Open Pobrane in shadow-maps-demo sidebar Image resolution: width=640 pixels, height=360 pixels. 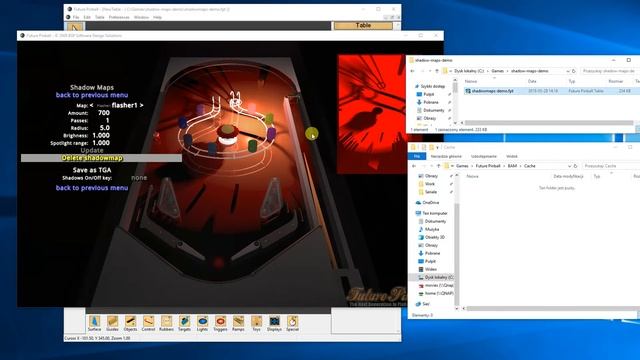[x=431, y=102]
